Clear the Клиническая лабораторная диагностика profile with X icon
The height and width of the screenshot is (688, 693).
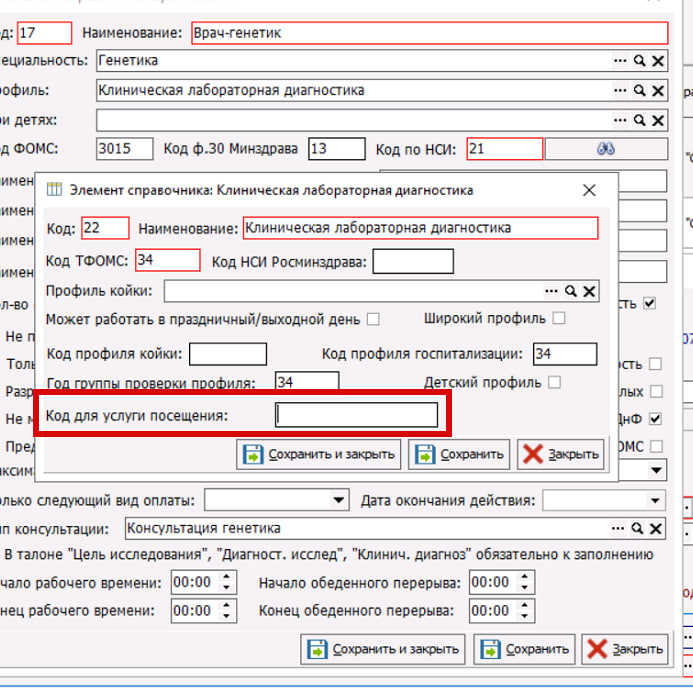click(658, 91)
